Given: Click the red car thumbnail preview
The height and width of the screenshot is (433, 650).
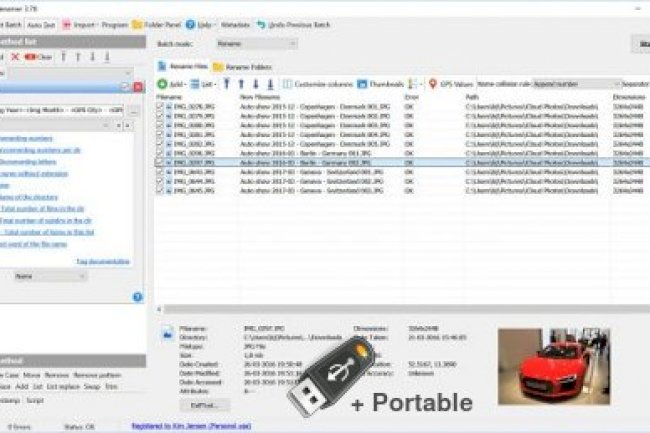Looking at the screenshot, I should [x=554, y=366].
